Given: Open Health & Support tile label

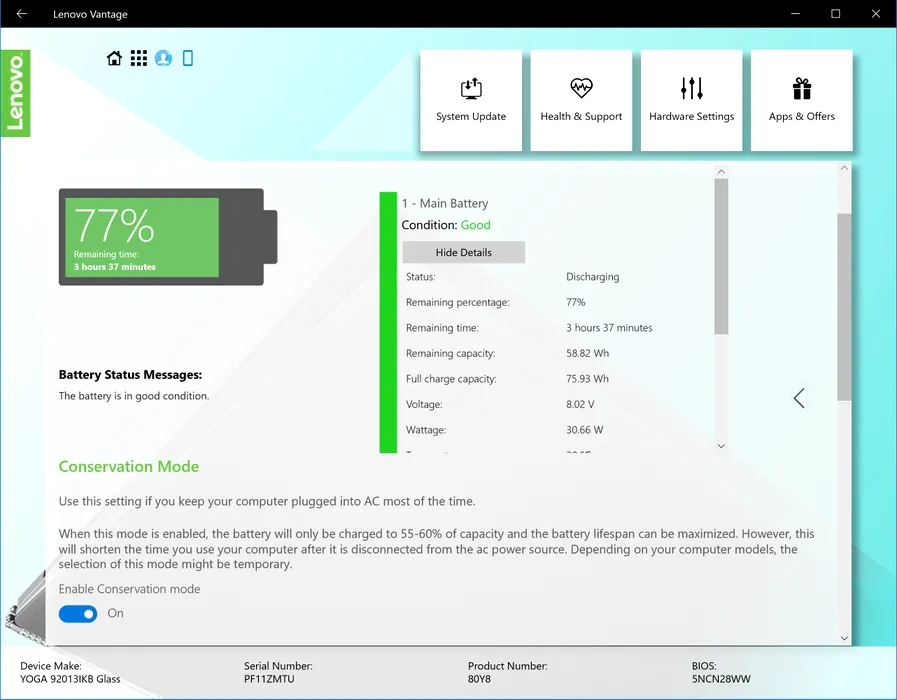Looking at the screenshot, I should pyautogui.click(x=581, y=117).
